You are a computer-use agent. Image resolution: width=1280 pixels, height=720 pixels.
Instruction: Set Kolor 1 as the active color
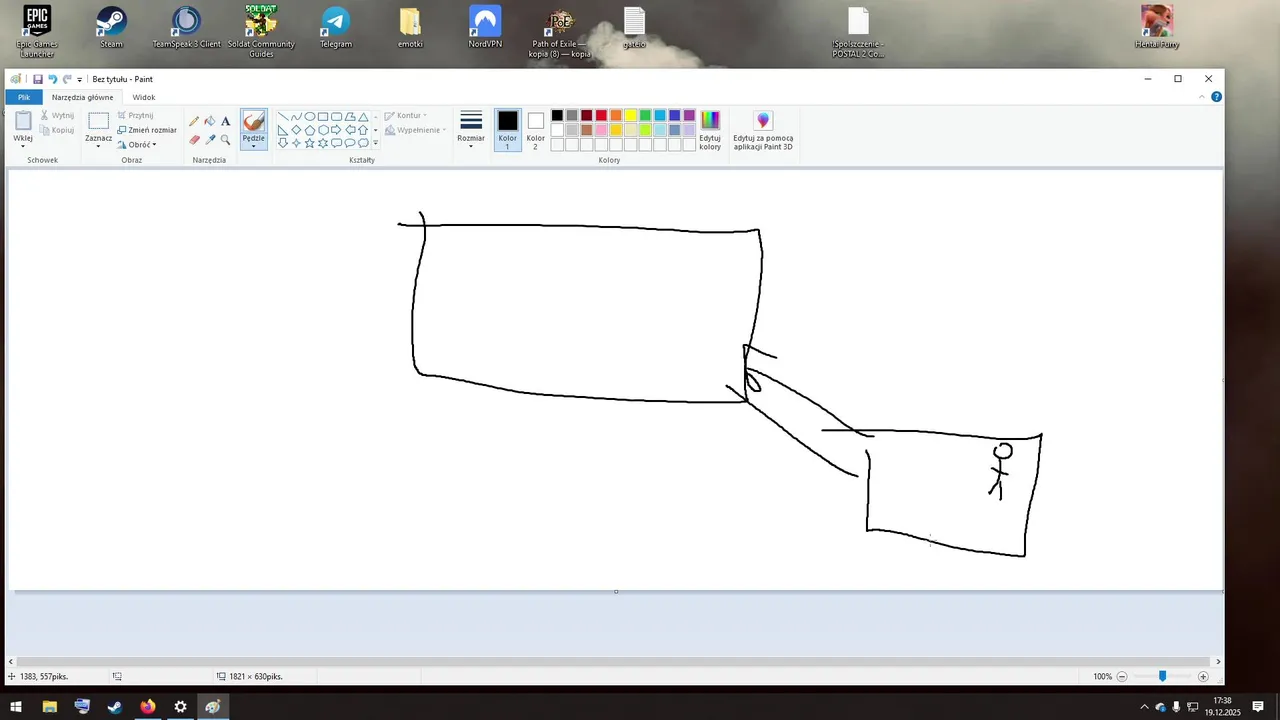click(x=508, y=130)
